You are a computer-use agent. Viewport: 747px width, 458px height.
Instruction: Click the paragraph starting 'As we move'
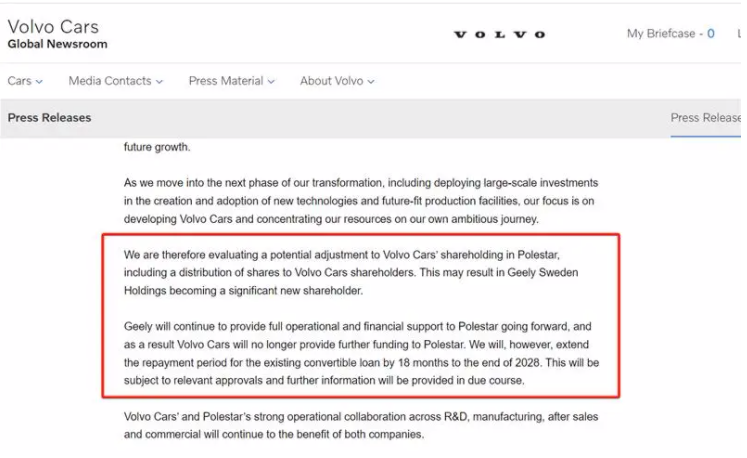pyautogui.click(x=360, y=201)
